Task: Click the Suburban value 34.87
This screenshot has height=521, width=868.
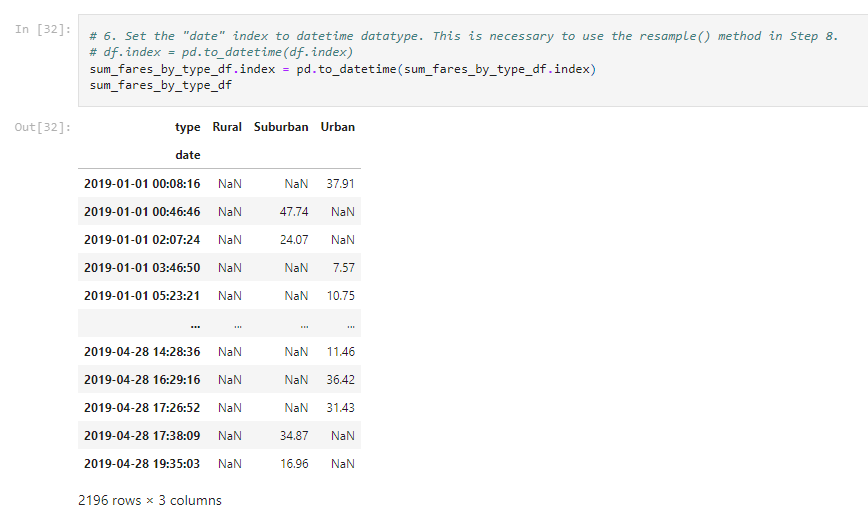Action: click(294, 436)
